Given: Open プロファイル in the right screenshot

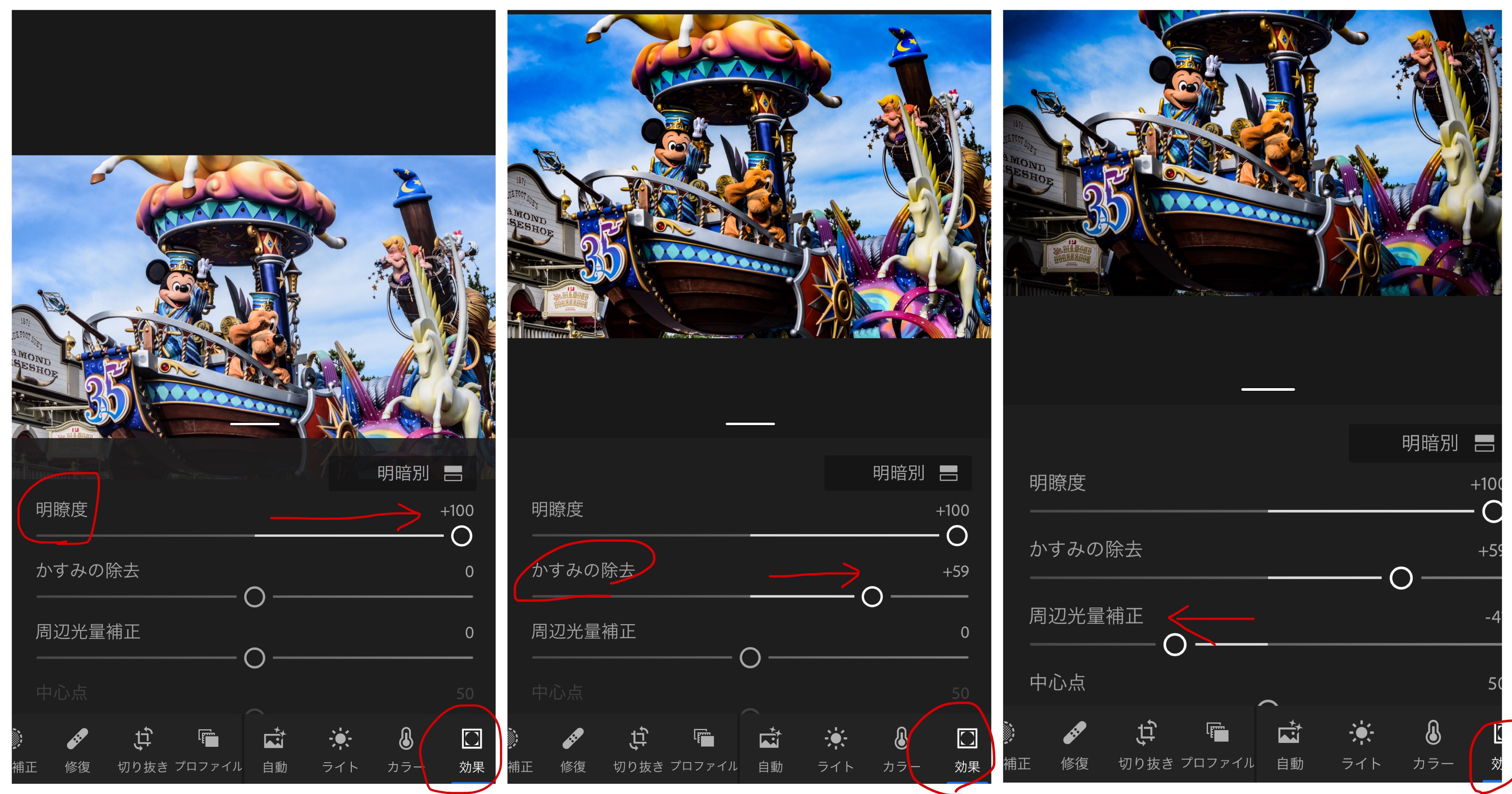Looking at the screenshot, I should [x=1217, y=745].
